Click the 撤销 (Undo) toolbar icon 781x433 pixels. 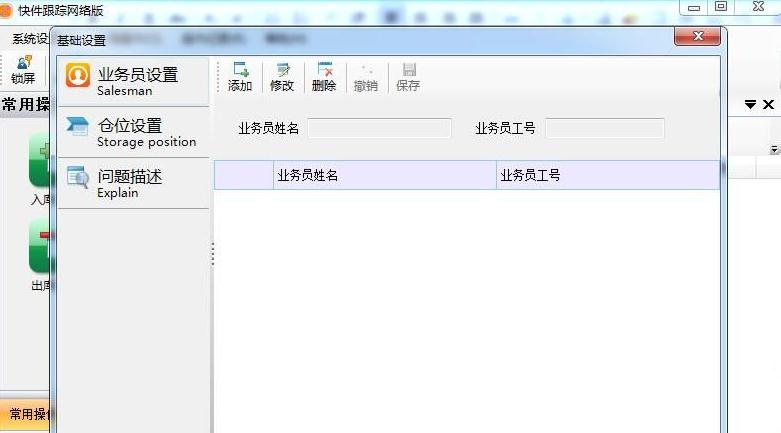(x=366, y=77)
